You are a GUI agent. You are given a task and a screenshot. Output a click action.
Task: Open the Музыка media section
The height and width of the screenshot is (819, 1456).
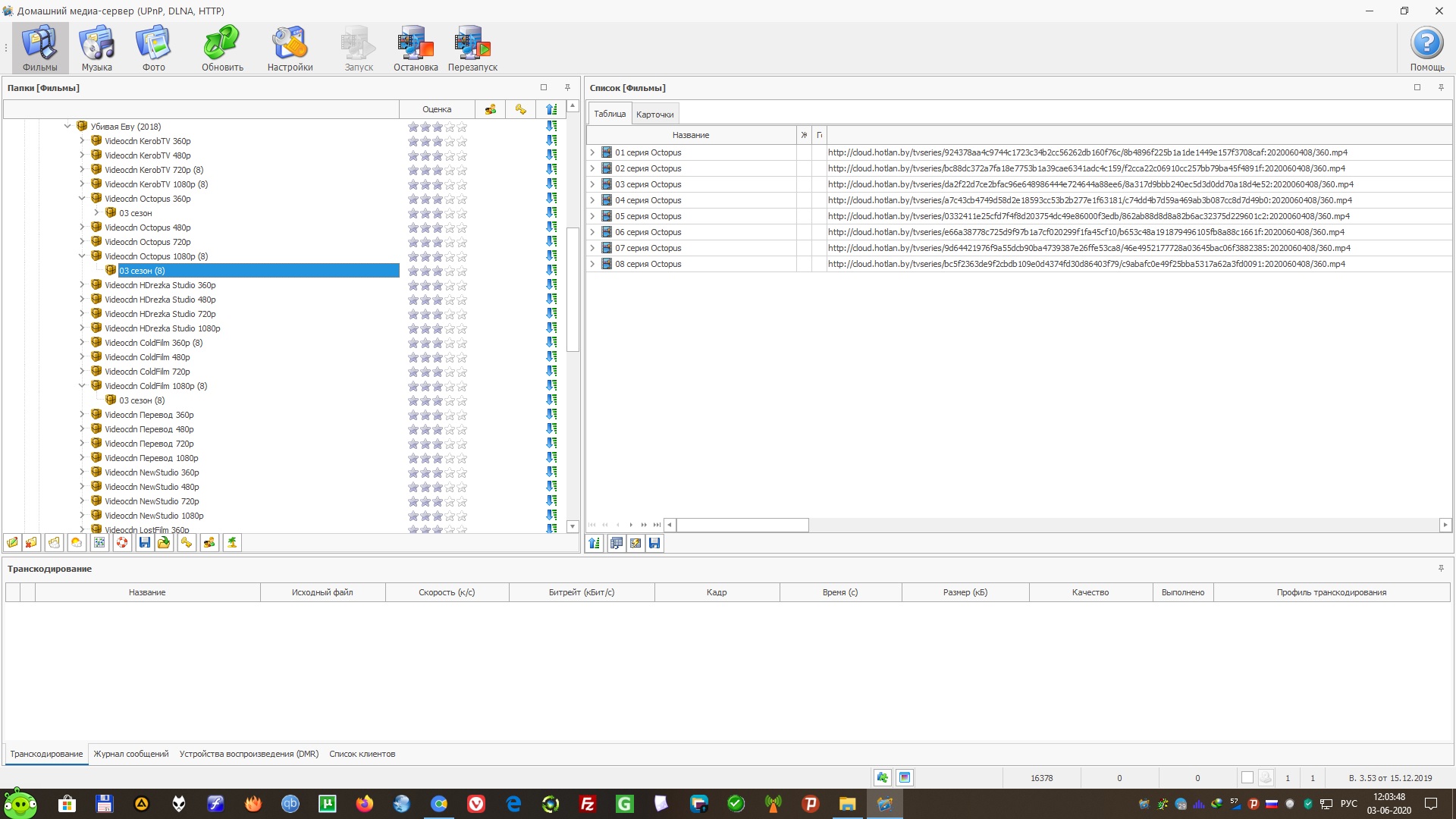97,48
